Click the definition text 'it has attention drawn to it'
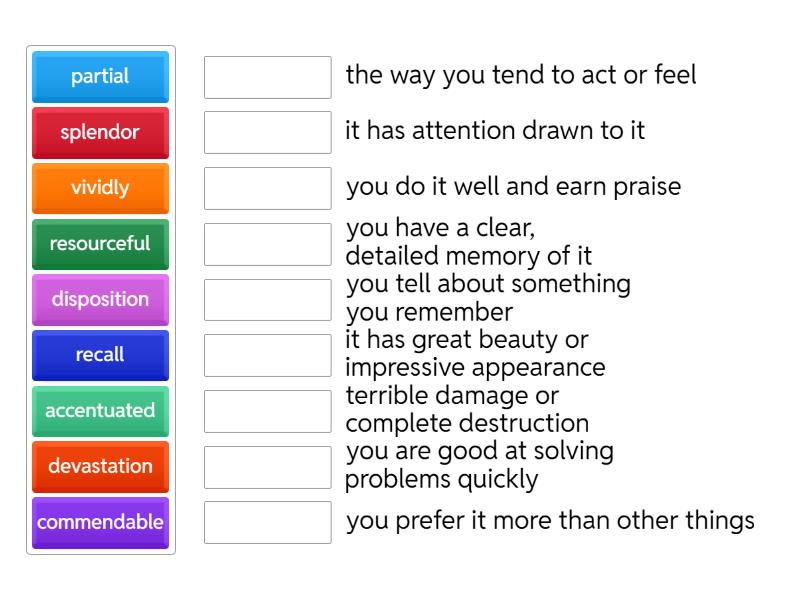Image resolution: width=800 pixels, height=600 pixels. (x=495, y=131)
